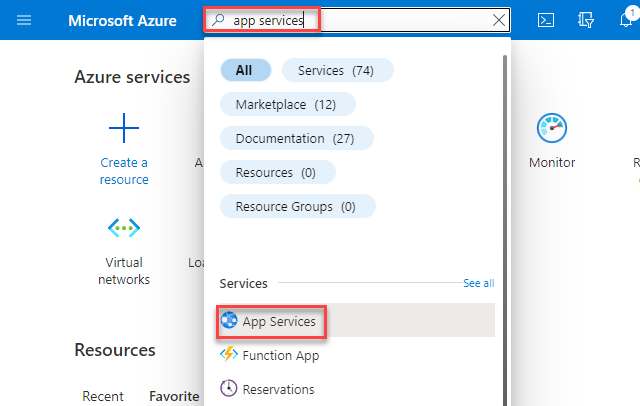The image size is (640, 406).
Task: Clear the search box text
Action: pyautogui.click(x=499, y=20)
